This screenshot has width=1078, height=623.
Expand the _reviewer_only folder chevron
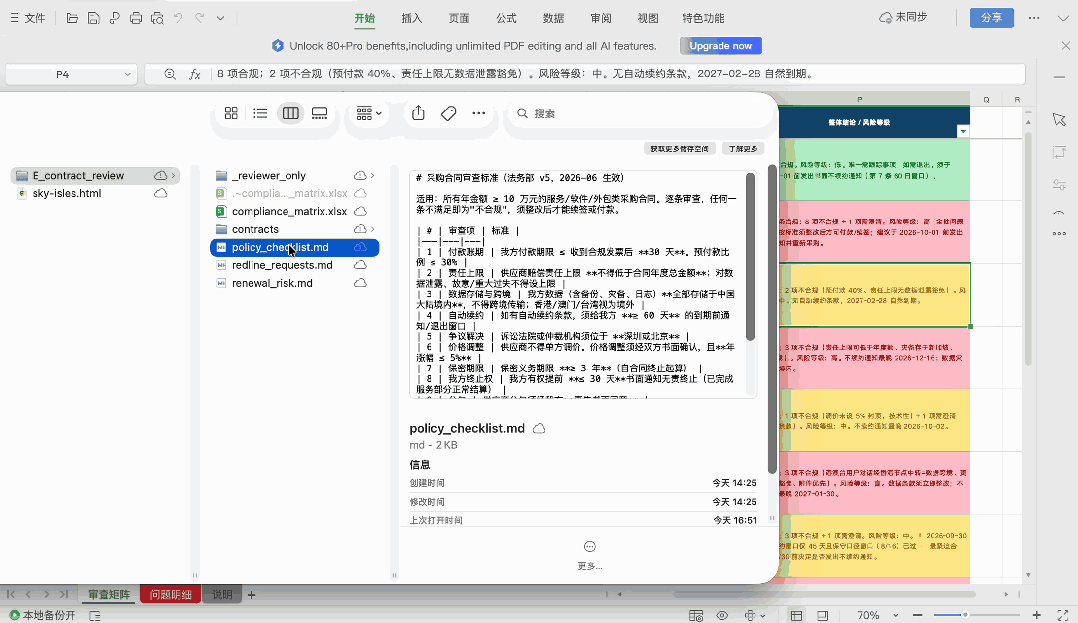coord(373,175)
